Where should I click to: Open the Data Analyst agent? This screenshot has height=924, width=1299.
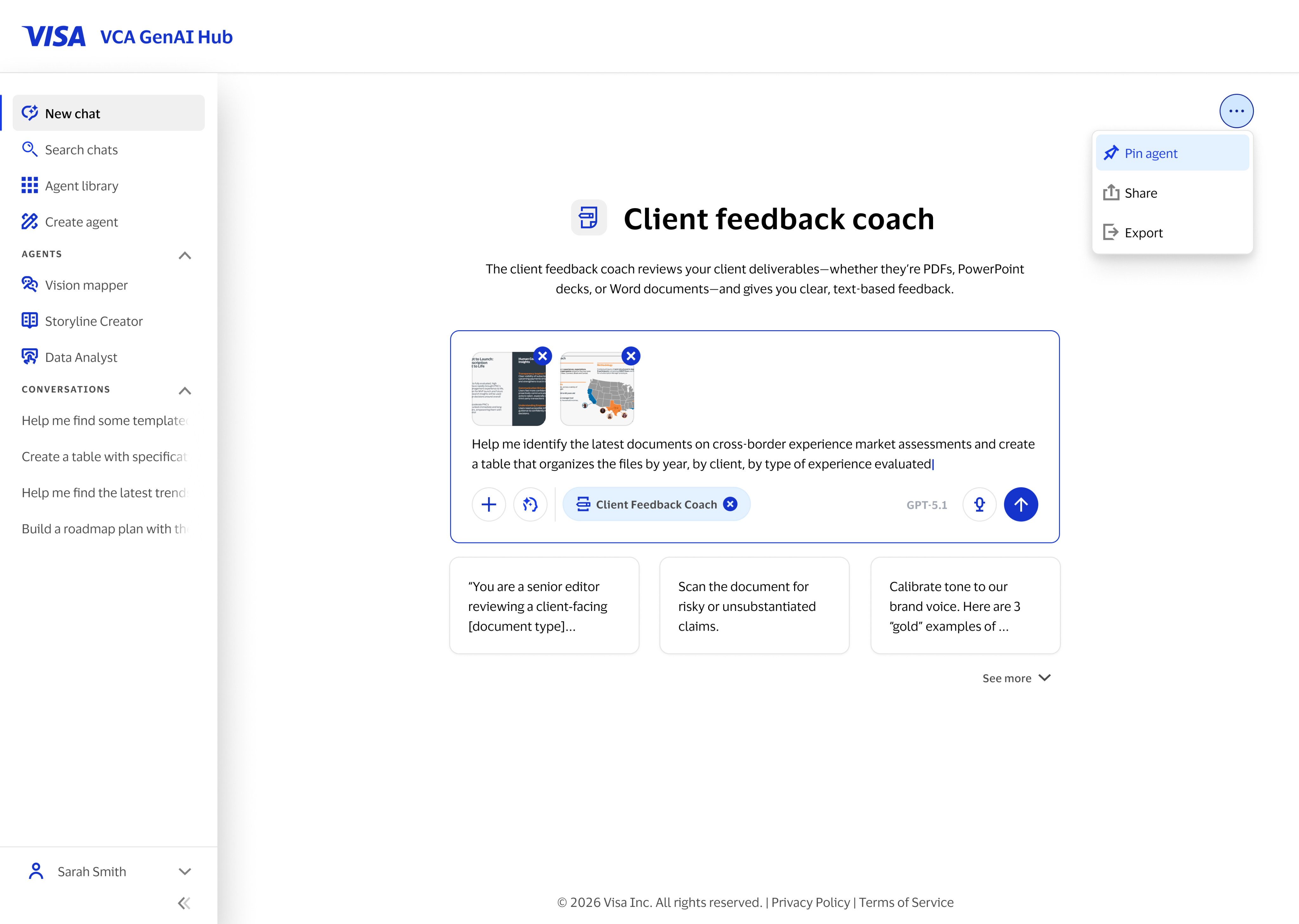[109, 357]
